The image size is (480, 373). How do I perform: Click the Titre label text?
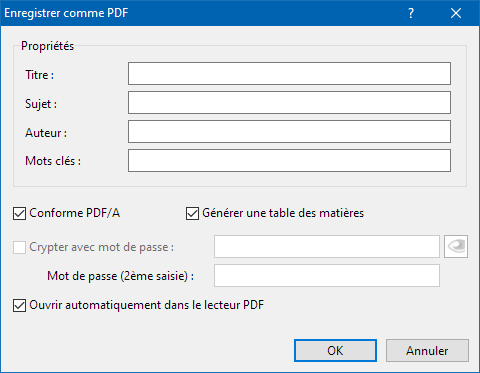[x=39, y=75]
